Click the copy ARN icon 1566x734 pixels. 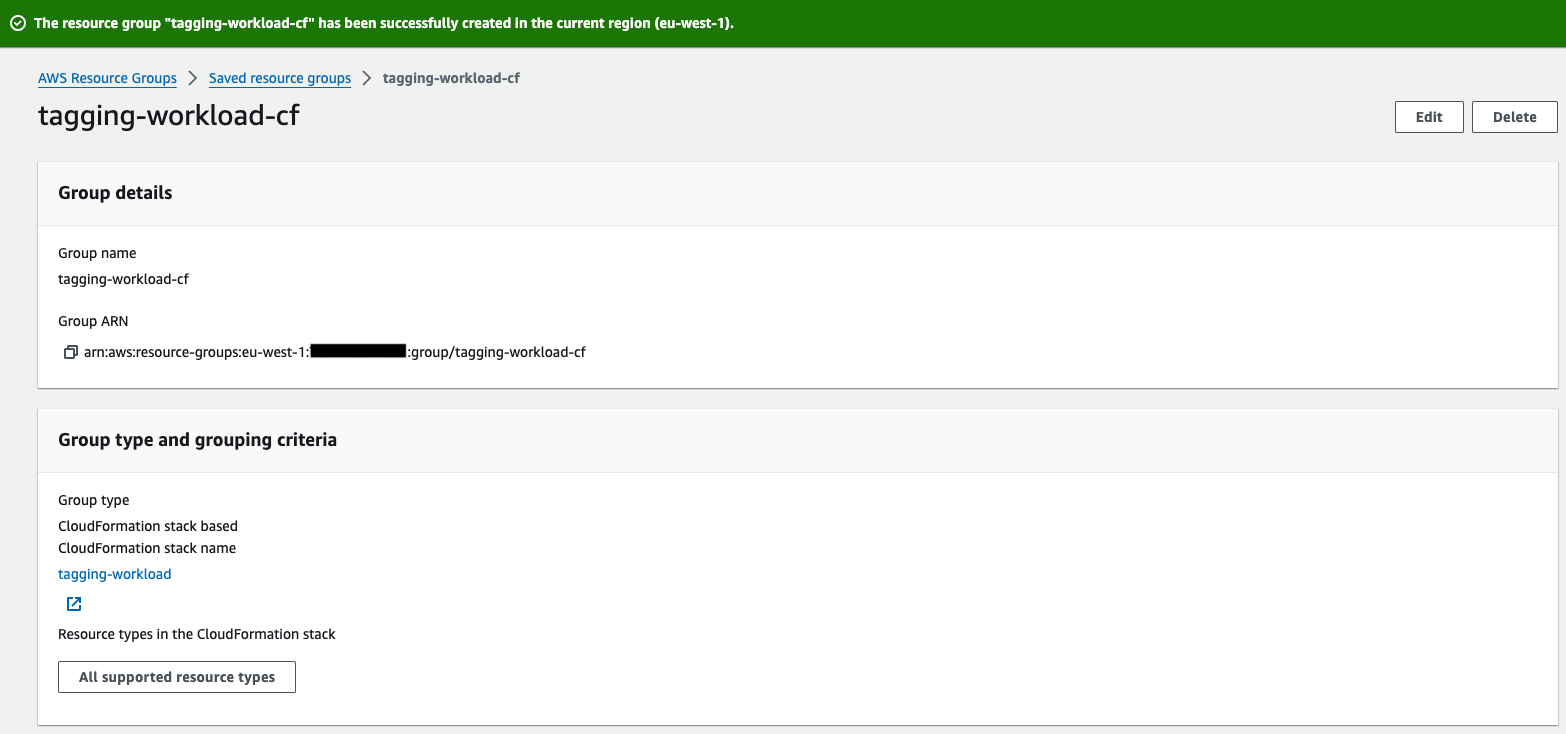click(x=70, y=352)
